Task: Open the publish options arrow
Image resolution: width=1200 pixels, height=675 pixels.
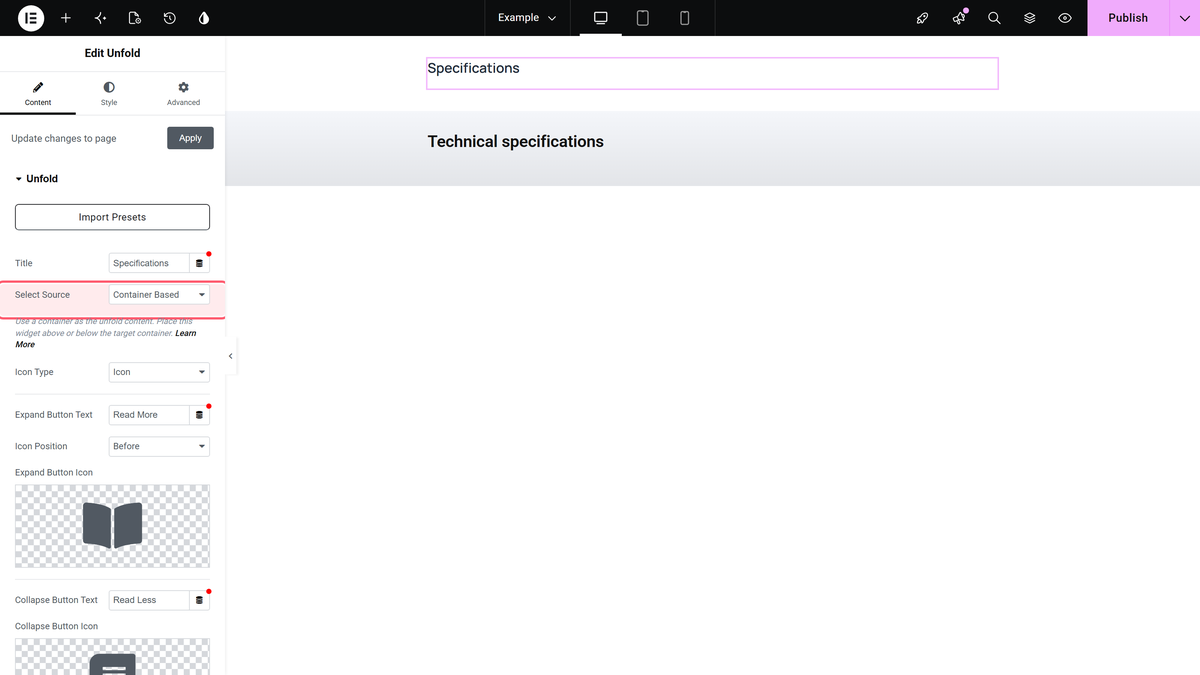Action: (x=1184, y=18)
